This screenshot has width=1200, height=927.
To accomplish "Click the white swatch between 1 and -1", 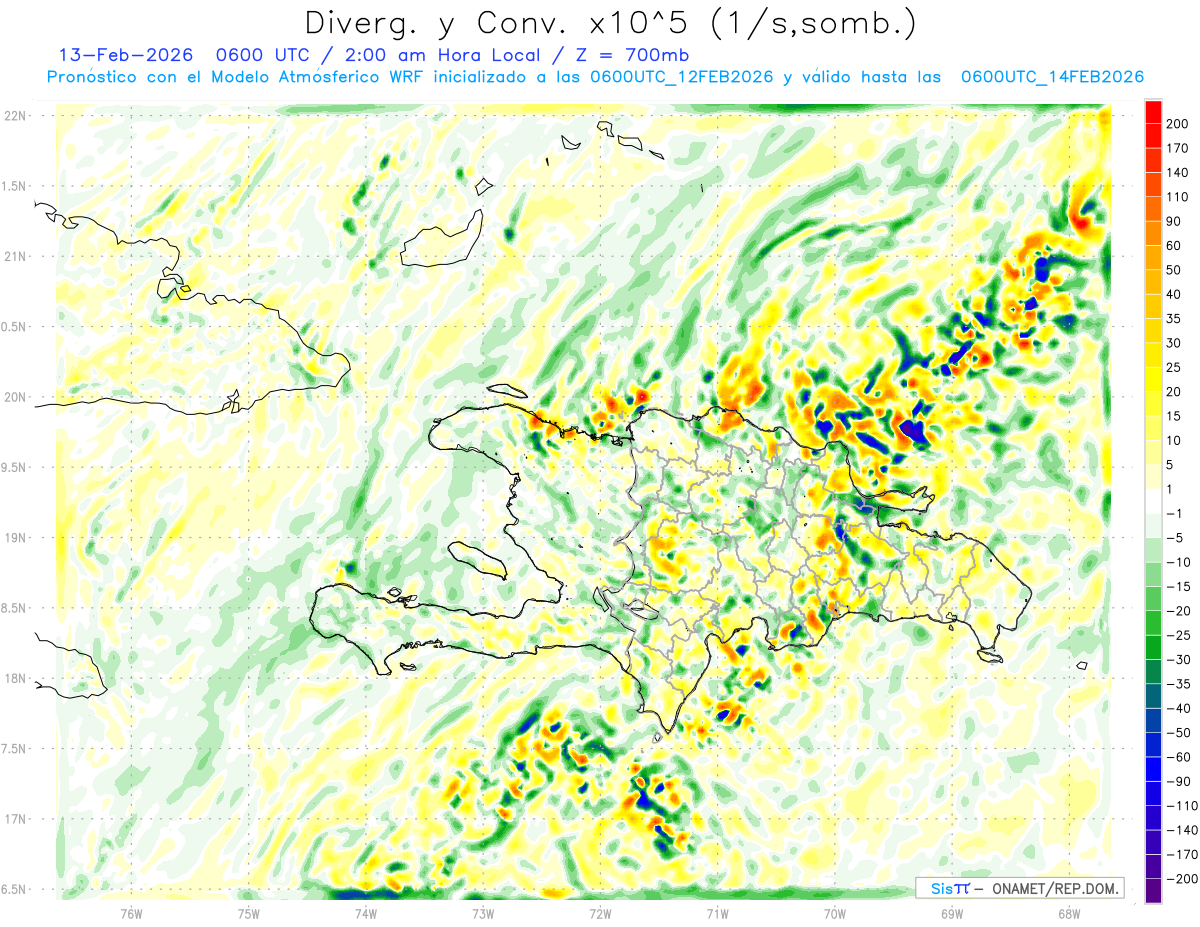I will 1153,502.
